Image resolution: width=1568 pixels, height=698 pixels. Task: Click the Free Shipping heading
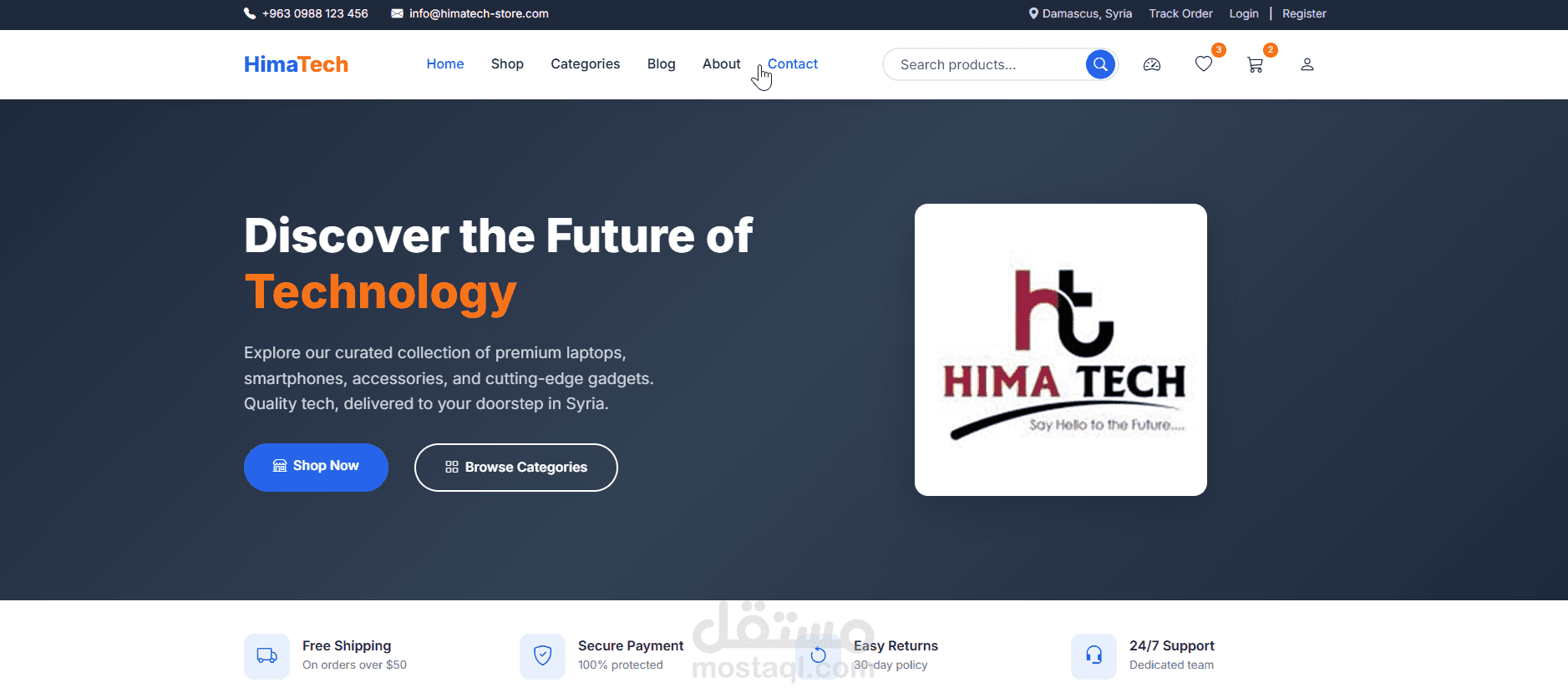(x=347, y=645)
